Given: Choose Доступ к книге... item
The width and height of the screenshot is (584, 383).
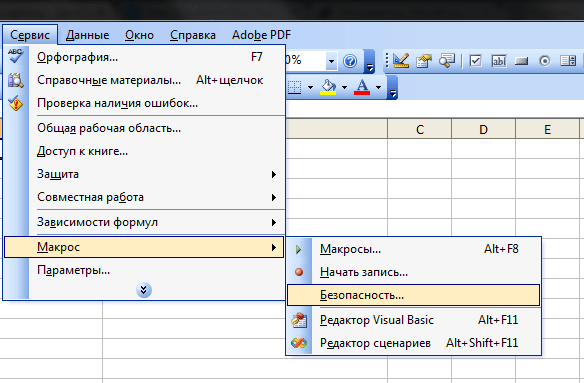Looking at the screenshot, I should [144, 151].
